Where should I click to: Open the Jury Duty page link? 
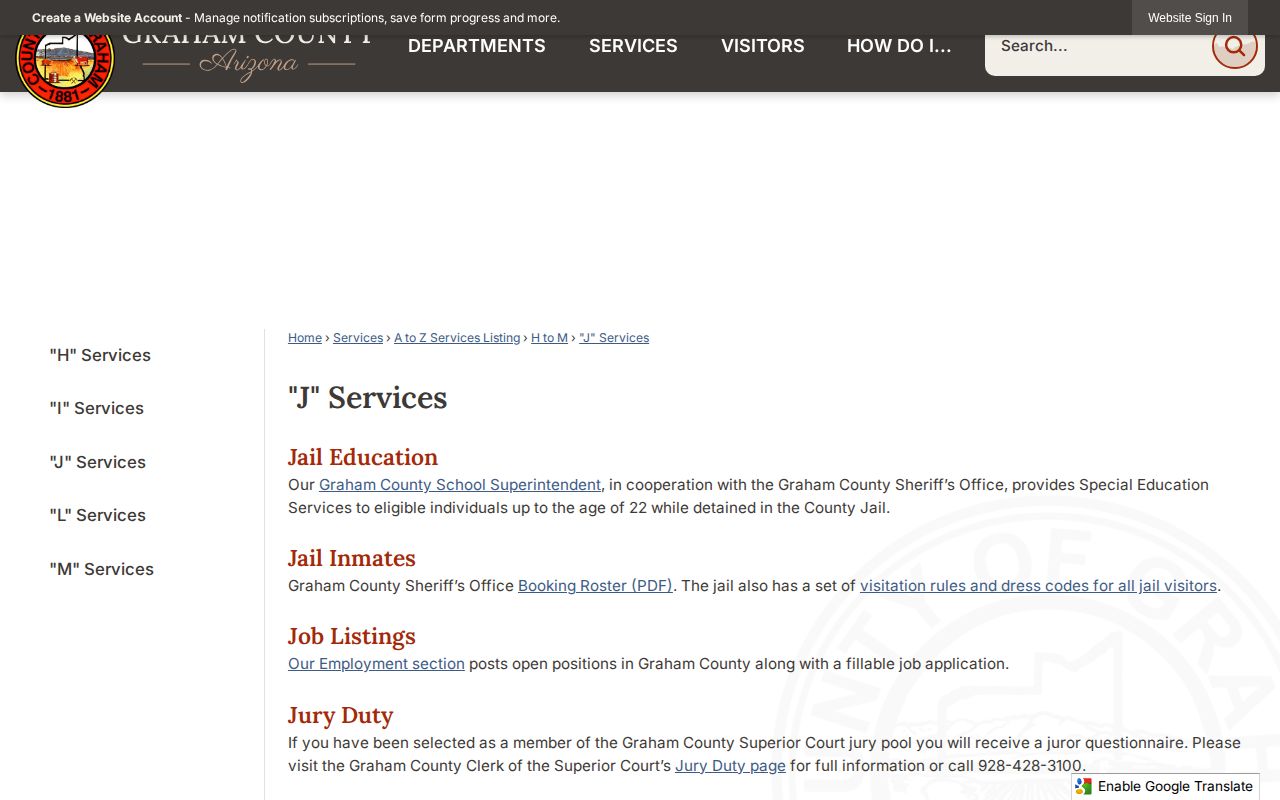click(730, 766)
